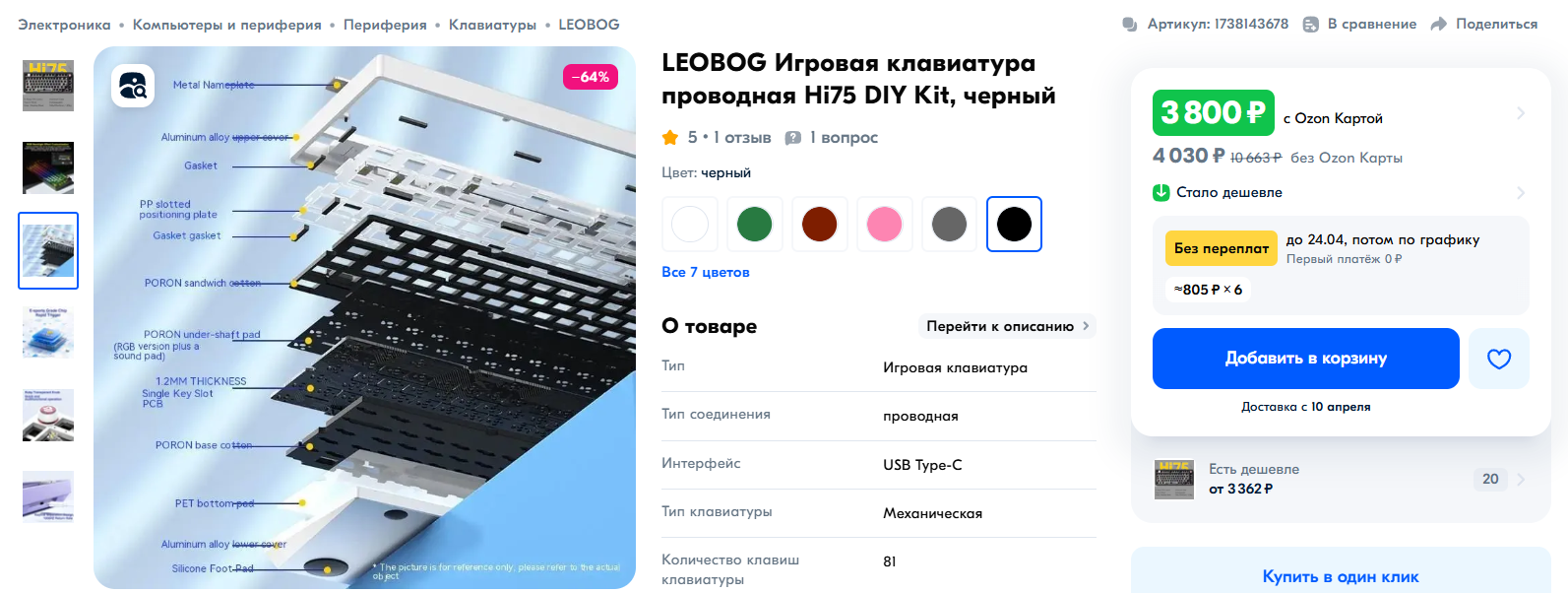Copy article number via Артикул icon
The width and height of the screenshot is (1568, 593).
(1130, 24)
